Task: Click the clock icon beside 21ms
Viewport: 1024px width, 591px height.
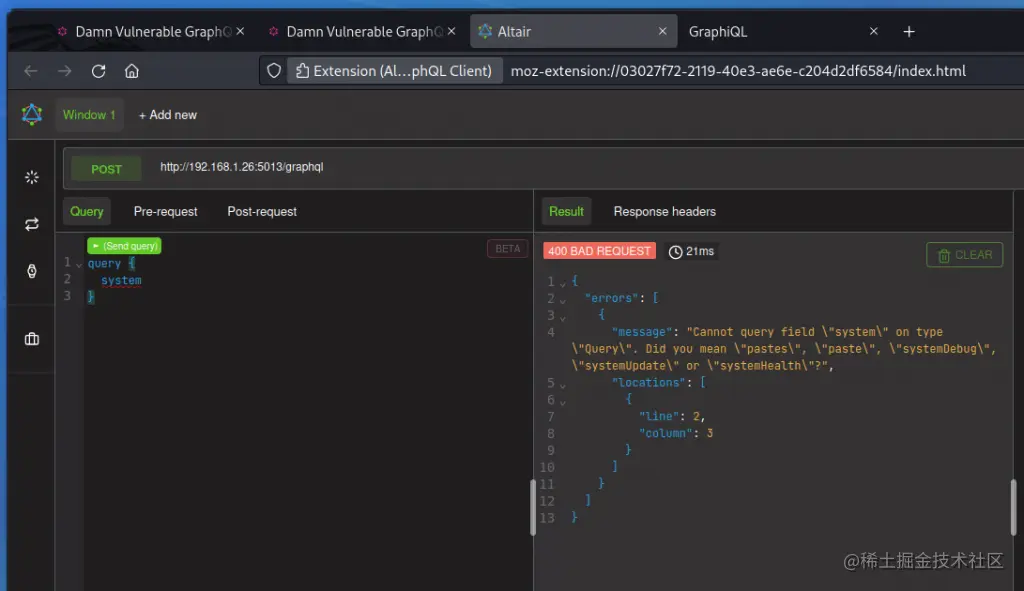Action: coord(675,252)
